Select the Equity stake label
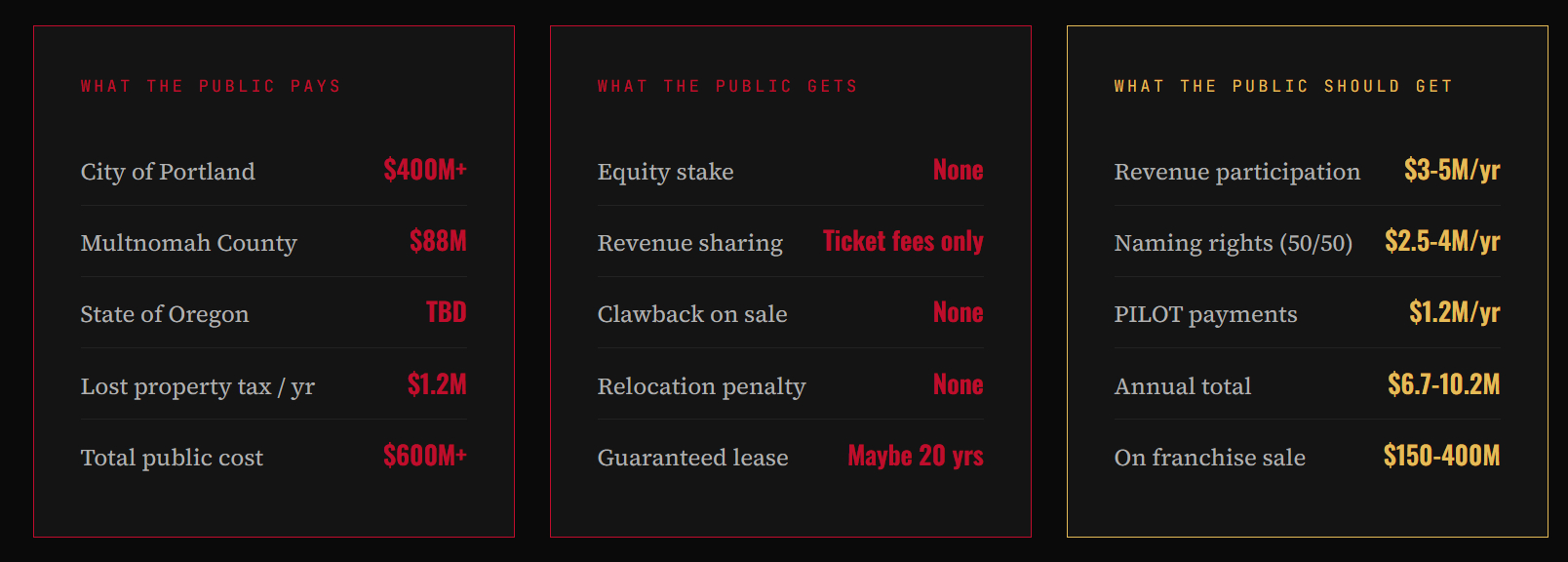1568x562 pixels. pyautogui.click(x=665, y=172)
